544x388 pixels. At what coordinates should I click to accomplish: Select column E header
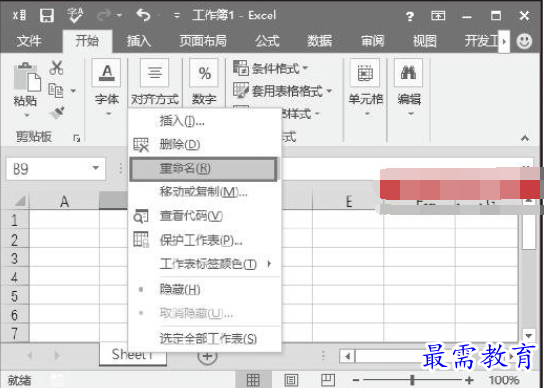(348, 201)
